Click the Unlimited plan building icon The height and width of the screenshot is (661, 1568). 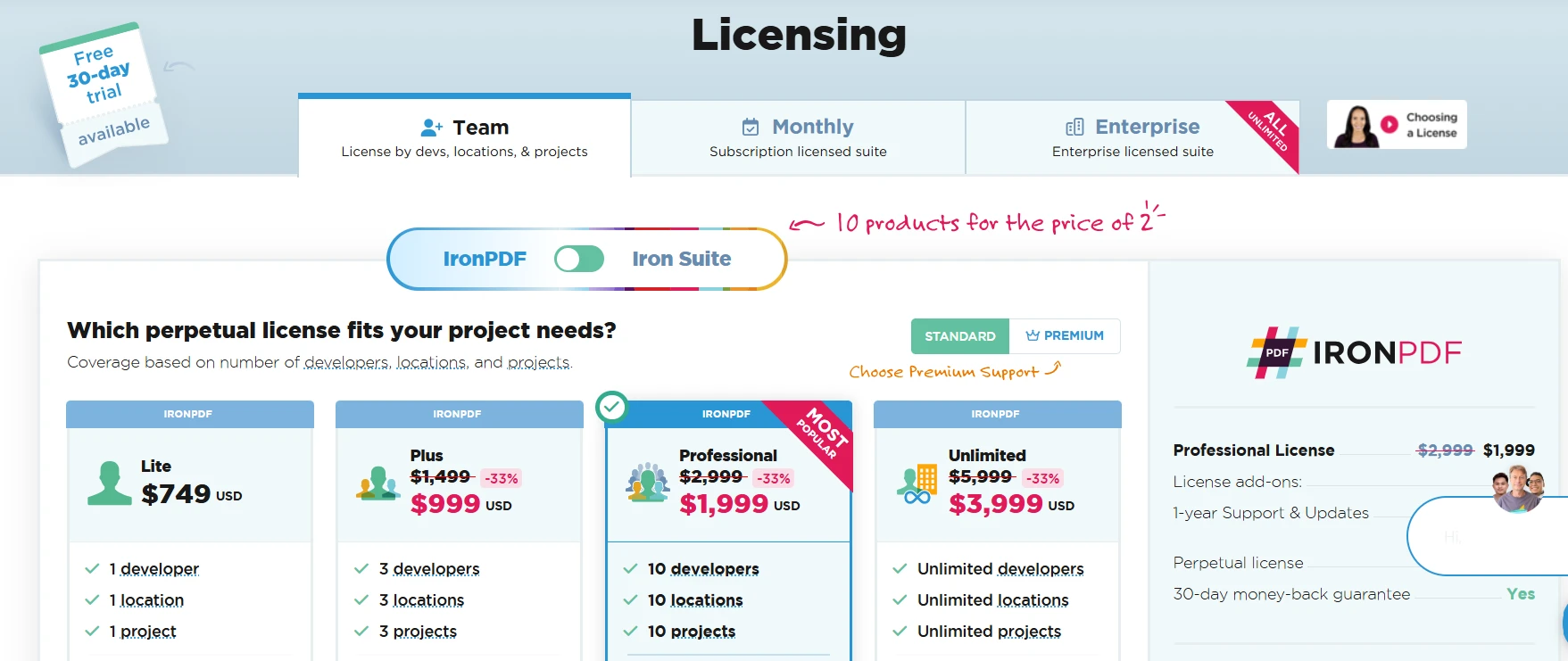917,484
